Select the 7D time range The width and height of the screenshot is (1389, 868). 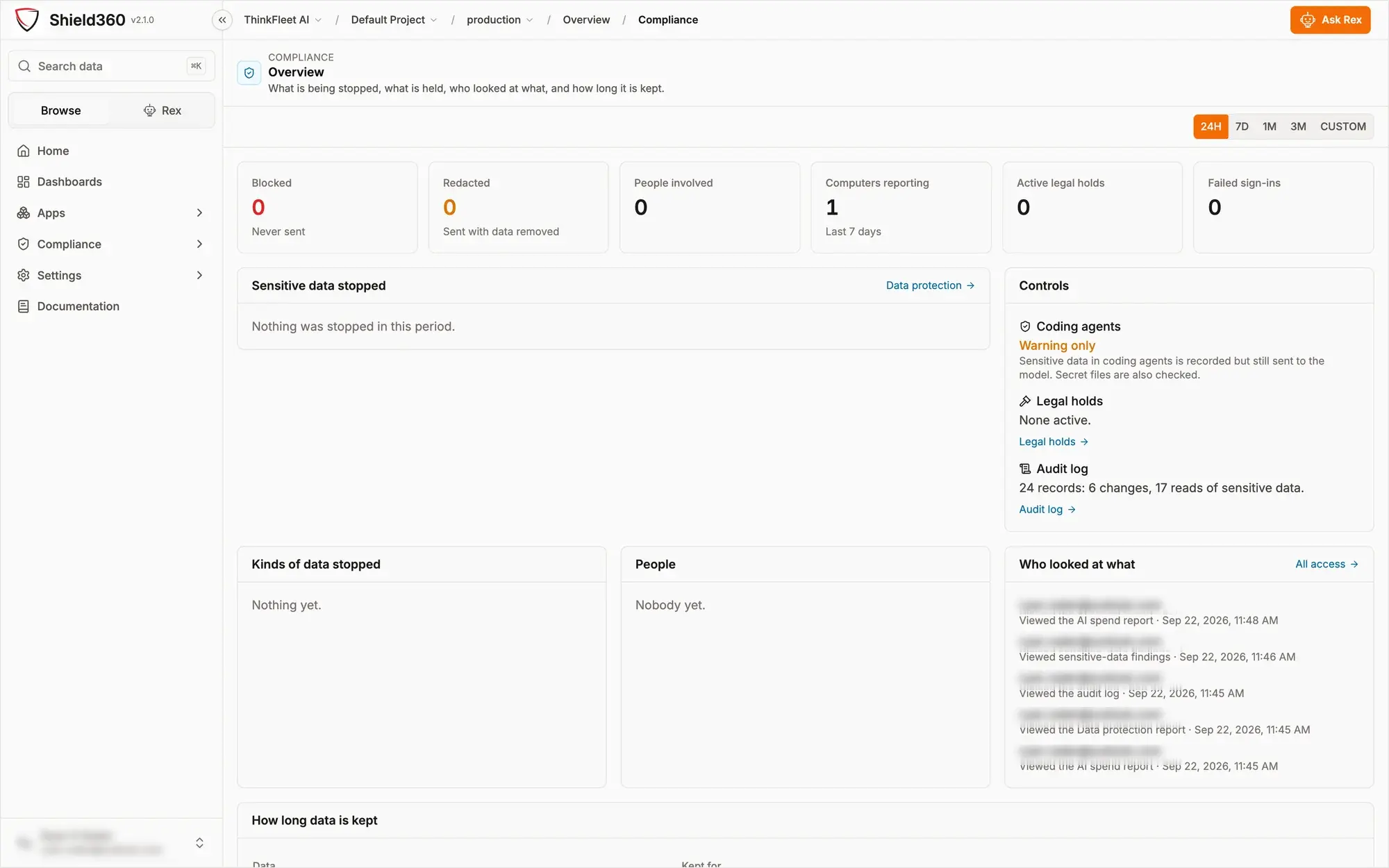(1242, 126)
